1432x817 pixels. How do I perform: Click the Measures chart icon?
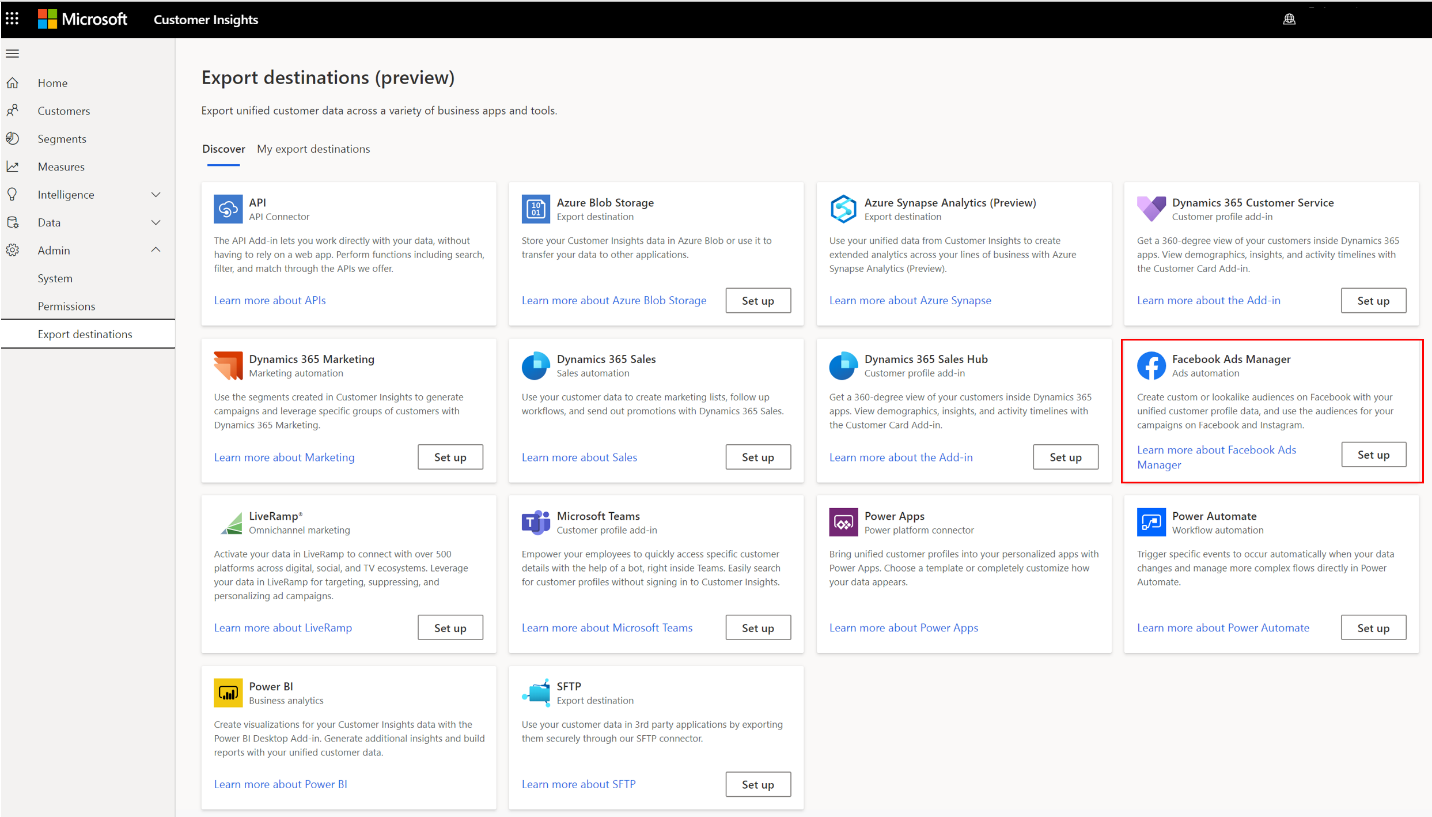(x=13, y=167)
